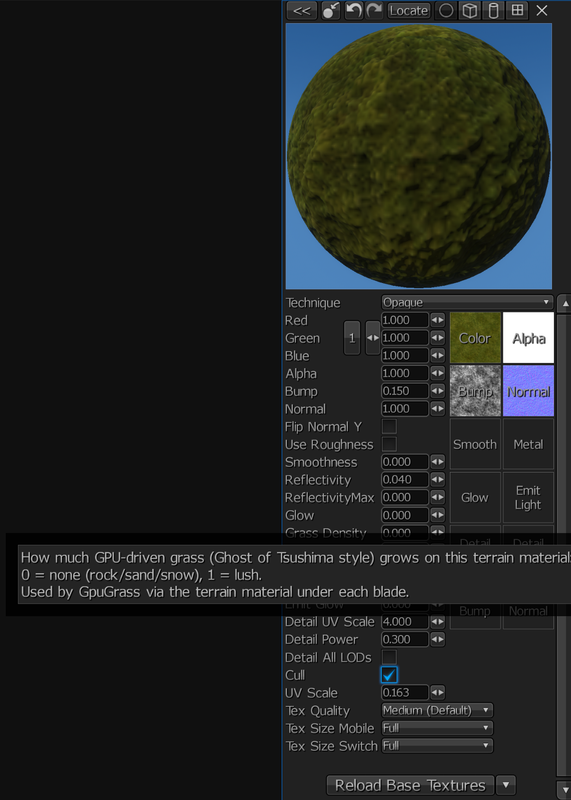Adjust Green value with arrow stepper
571x800 pixels.
pos(437,338)
